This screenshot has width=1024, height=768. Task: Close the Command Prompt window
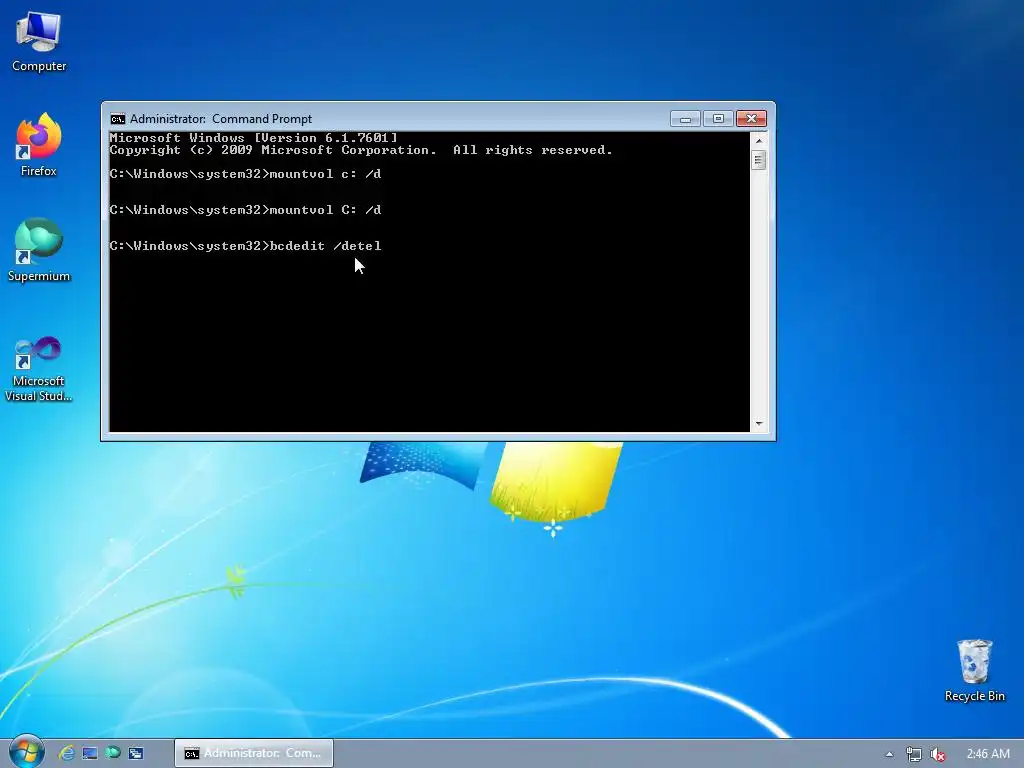coord(751,119)
